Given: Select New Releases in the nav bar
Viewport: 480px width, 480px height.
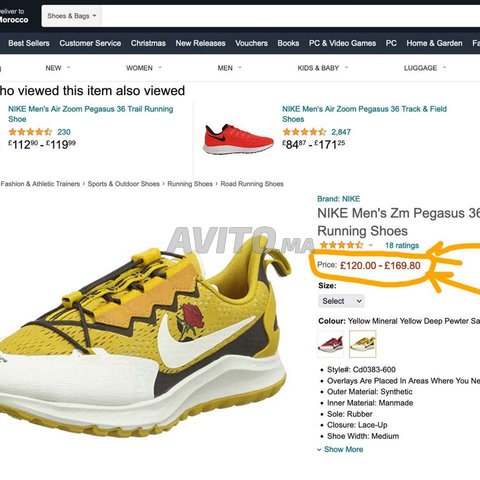Looking at the screenshot, I should [200, 43].
